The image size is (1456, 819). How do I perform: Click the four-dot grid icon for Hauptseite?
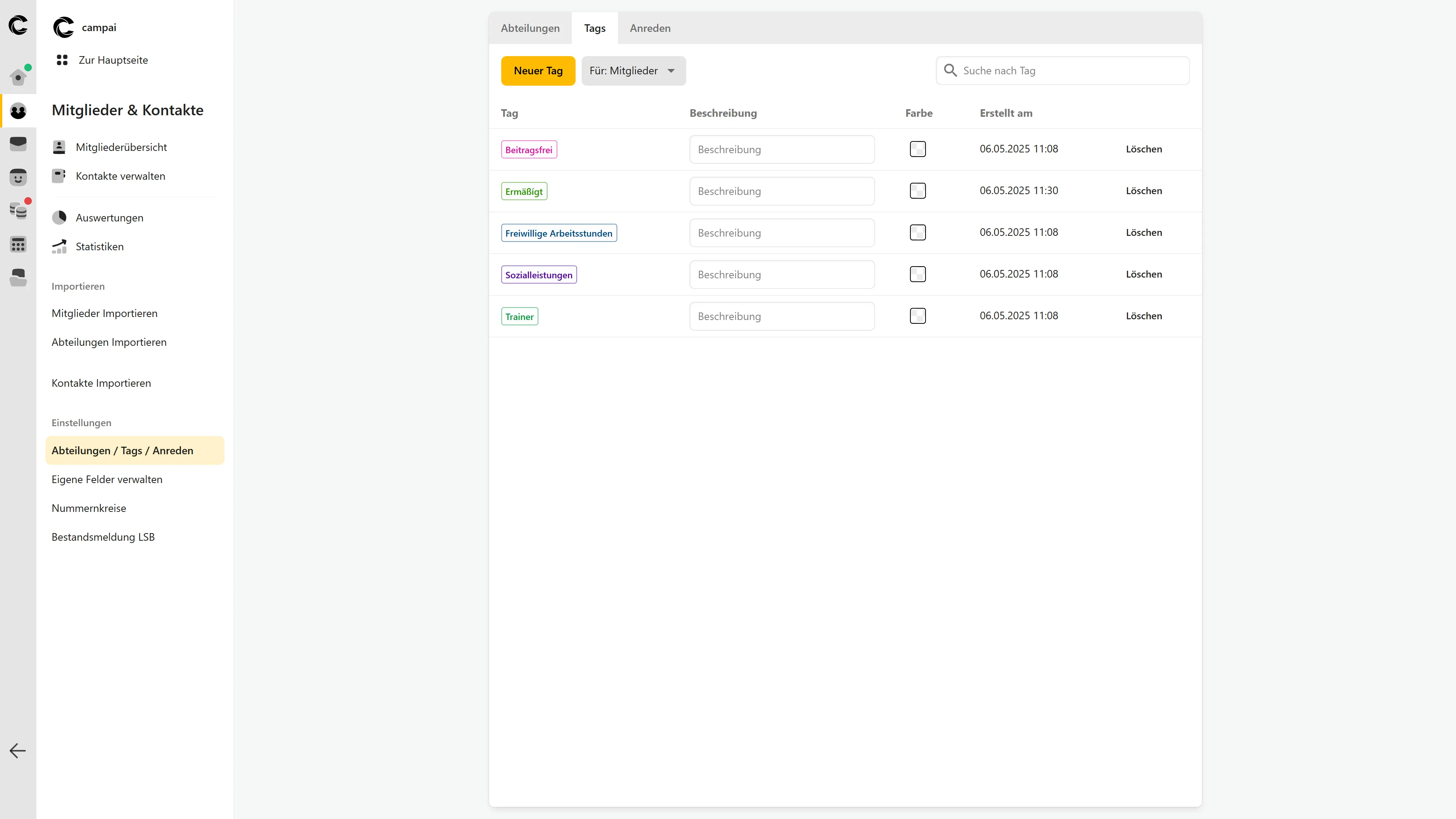[x=62, y=60]
